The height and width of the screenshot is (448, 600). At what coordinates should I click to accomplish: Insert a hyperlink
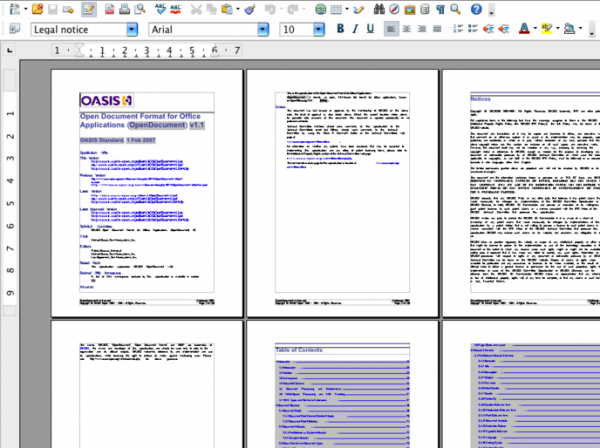pyautogui.click(x=320, y=9)
